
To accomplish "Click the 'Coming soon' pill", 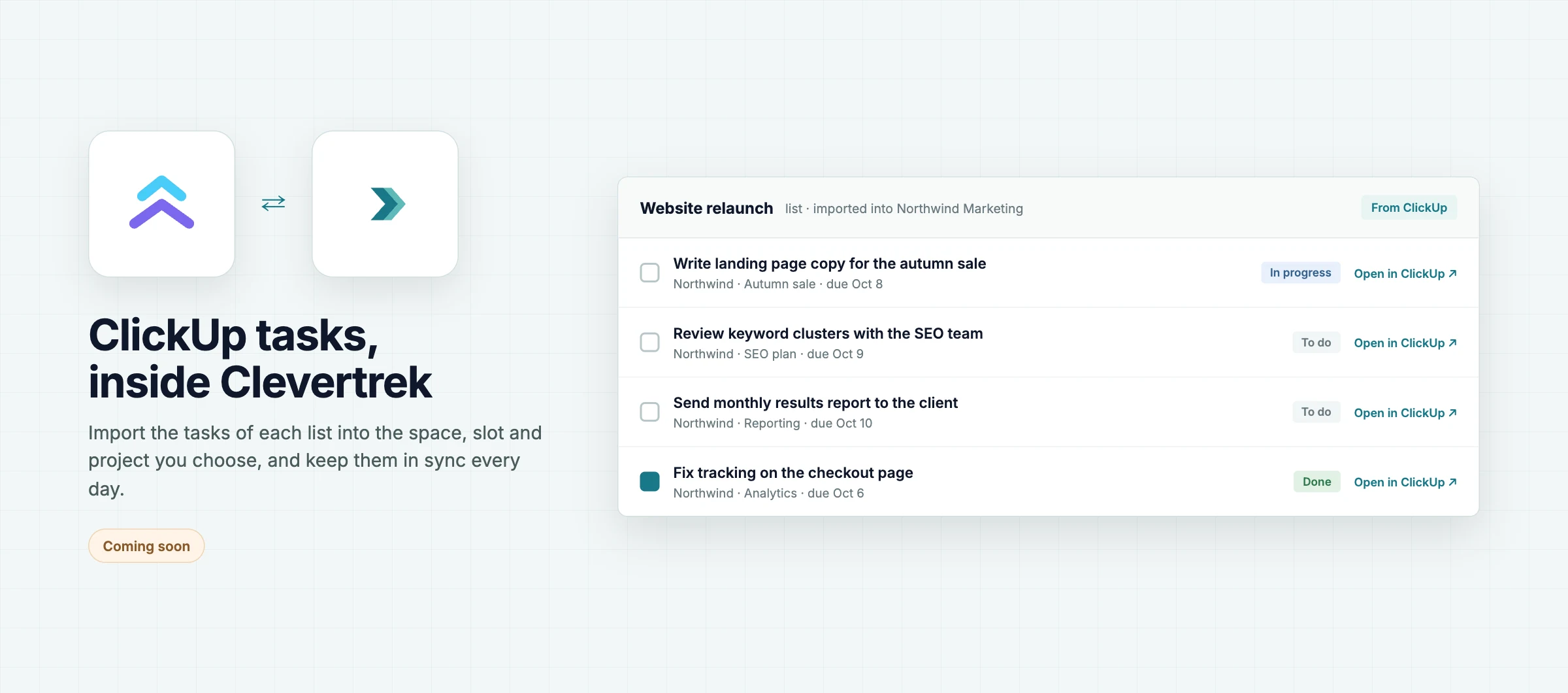I will point(146,546).
